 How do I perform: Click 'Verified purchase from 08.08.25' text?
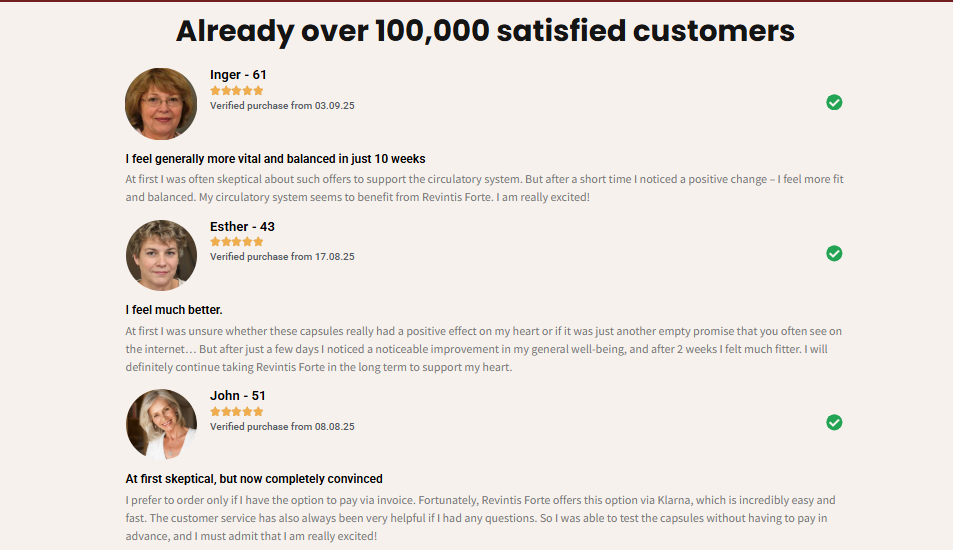coord(282,426)
